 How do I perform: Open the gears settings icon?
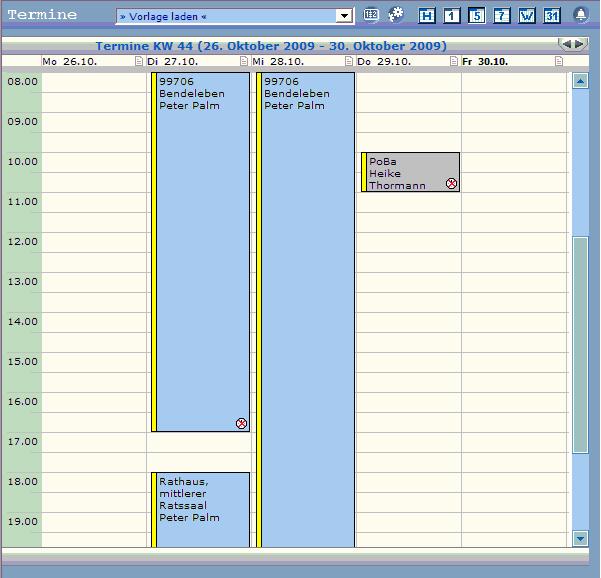click(397, 15)
